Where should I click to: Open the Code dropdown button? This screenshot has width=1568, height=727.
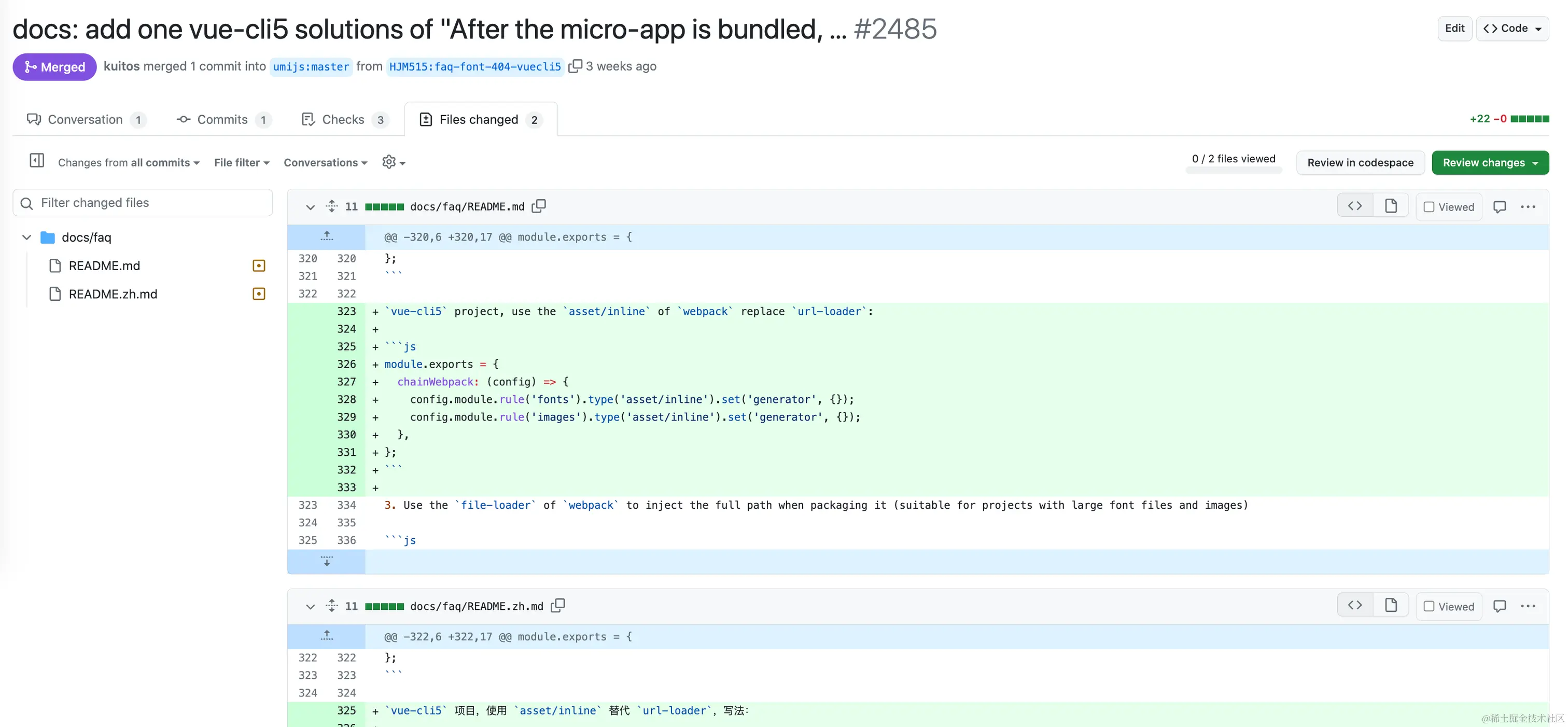pyautogui.click(x=1512, y=28)
